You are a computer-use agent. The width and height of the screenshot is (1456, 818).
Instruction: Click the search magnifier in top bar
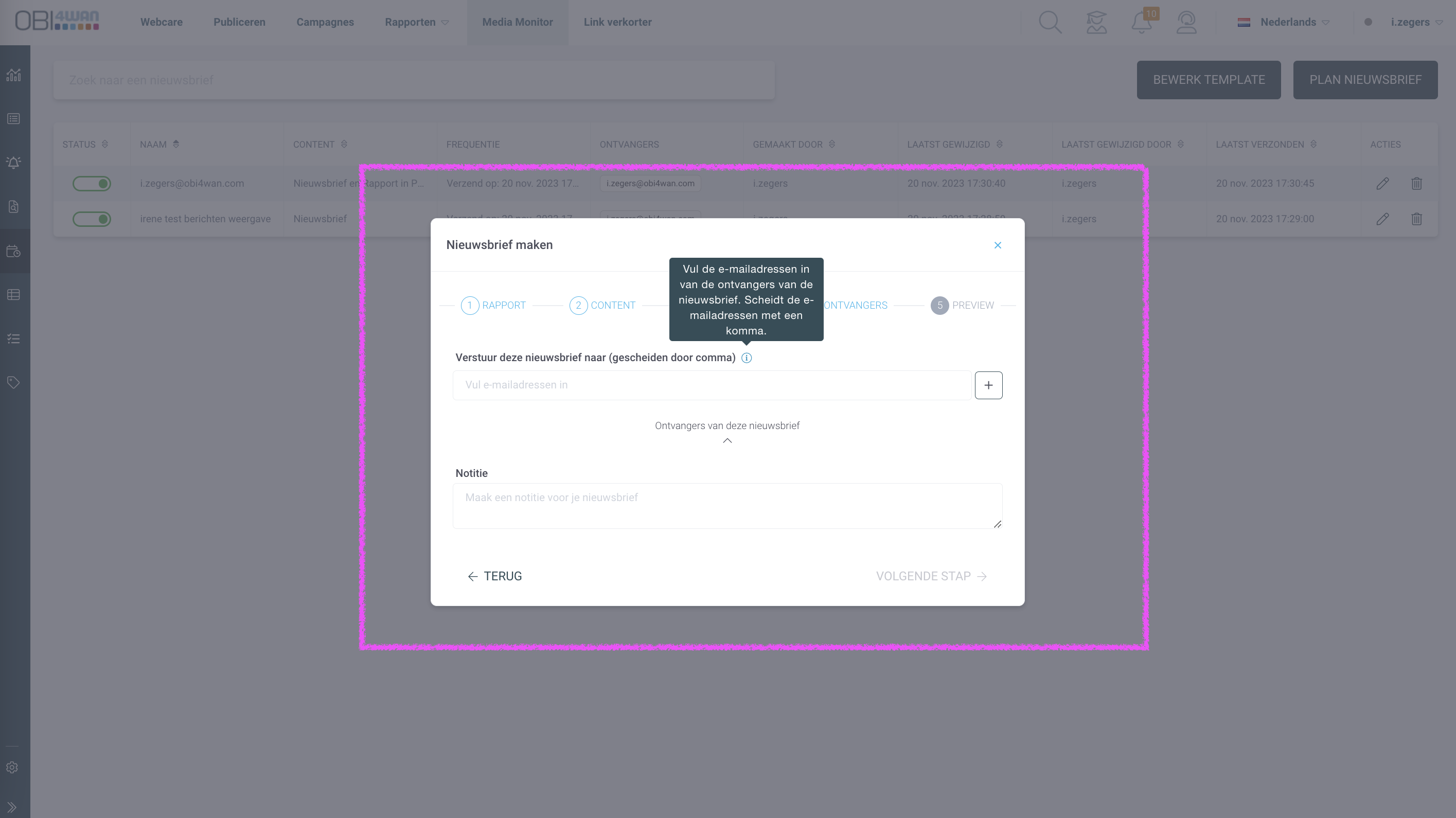1050,22
